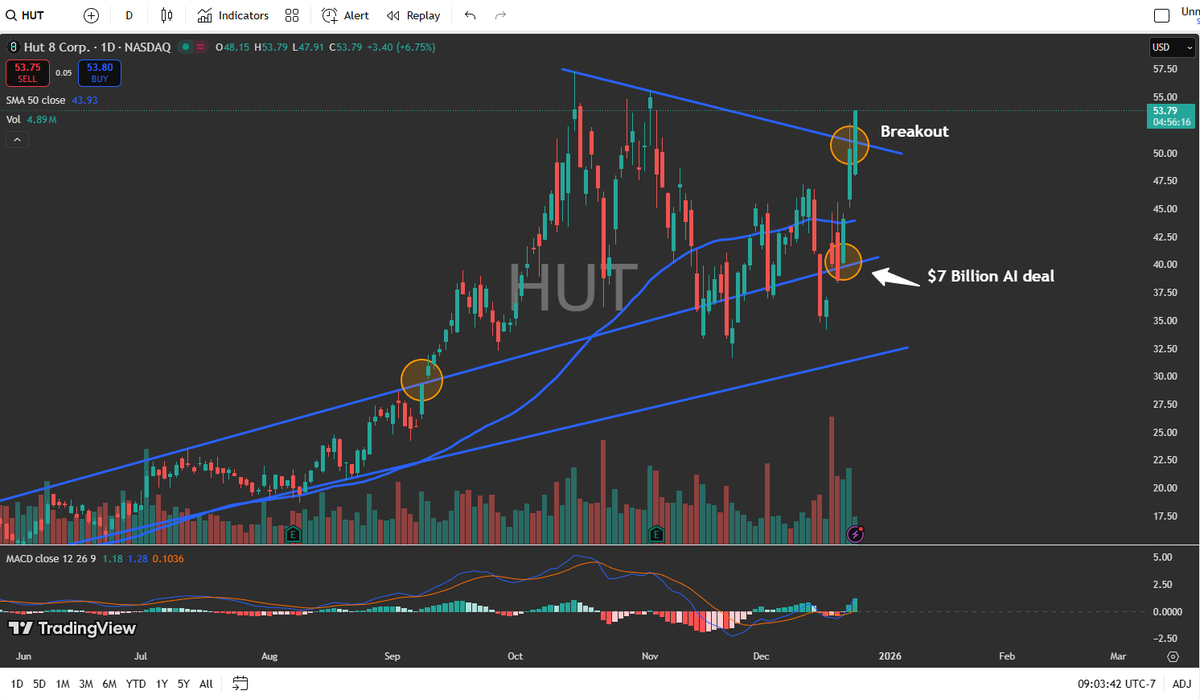Click the TradingView logo
The height and width of the screenshot is (699, 1200).
(x=72, y=628)
